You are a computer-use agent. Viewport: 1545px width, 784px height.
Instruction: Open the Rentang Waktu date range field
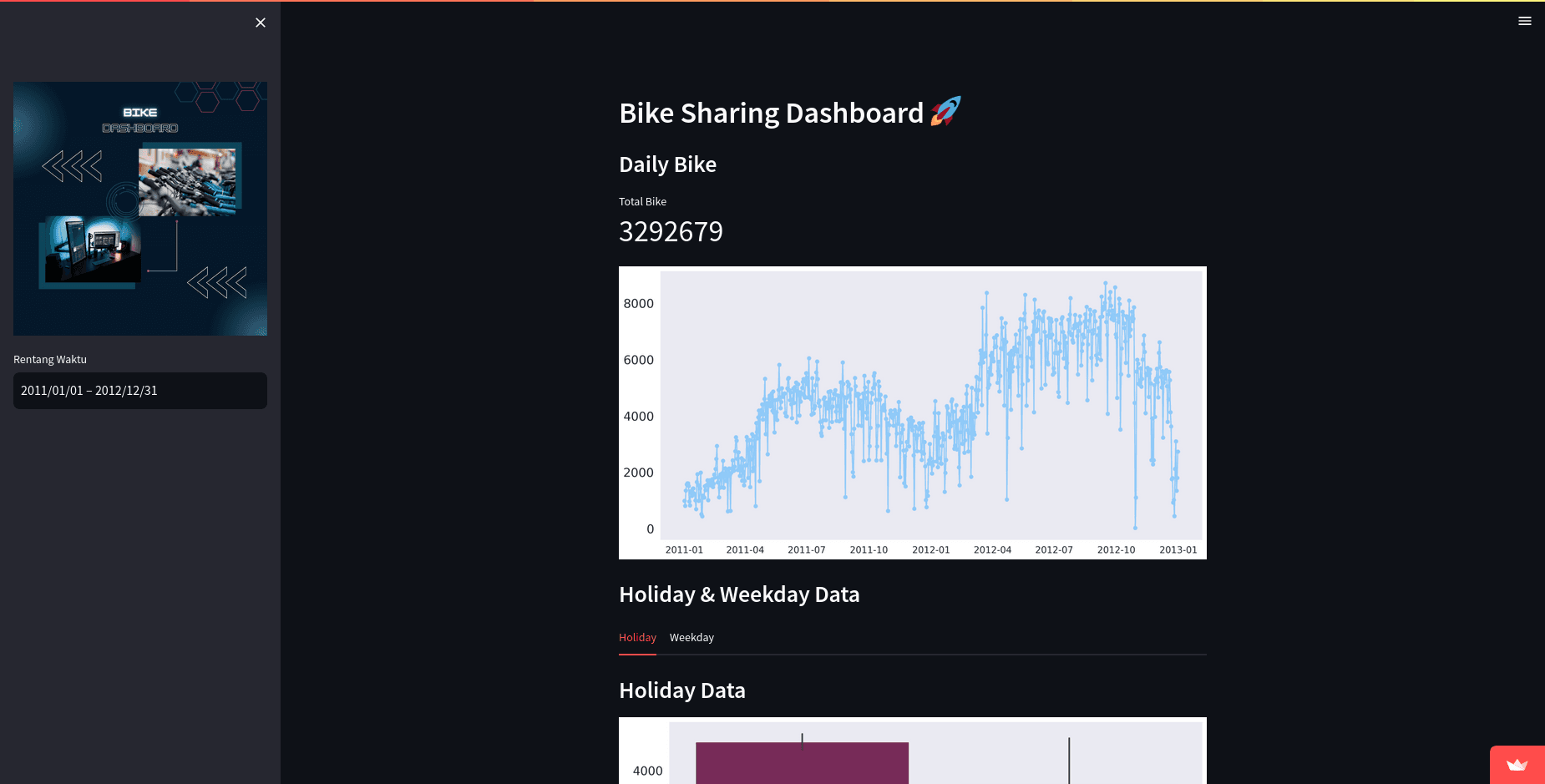click(140, 391)
